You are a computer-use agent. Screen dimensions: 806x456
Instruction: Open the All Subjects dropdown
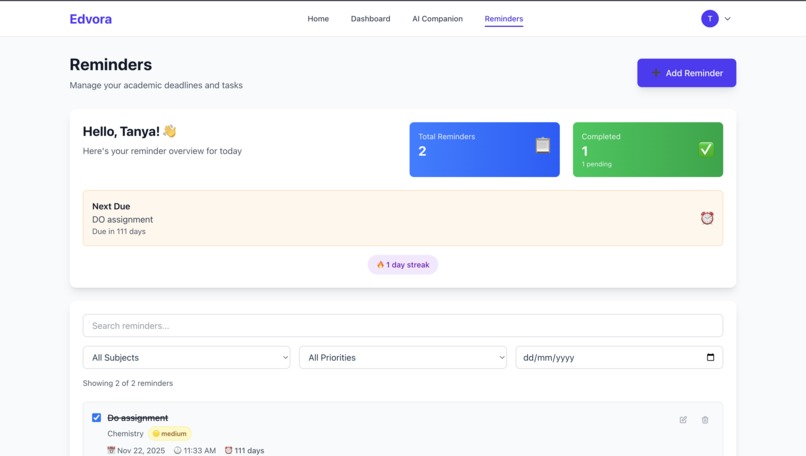tap(186, 357)
